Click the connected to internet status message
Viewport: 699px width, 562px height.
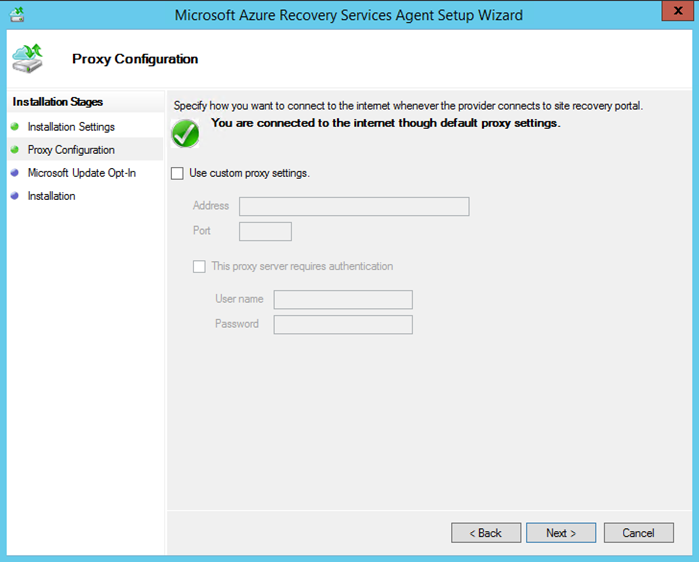386,123
